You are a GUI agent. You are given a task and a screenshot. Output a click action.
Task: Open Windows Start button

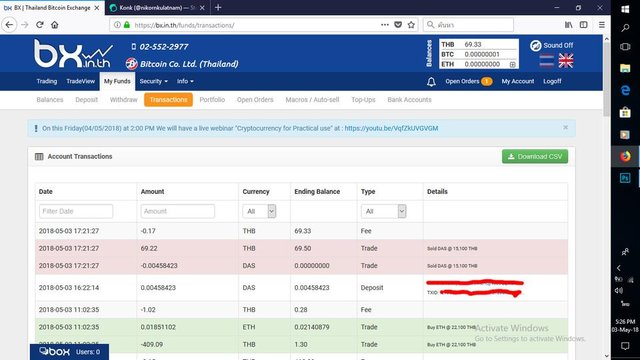(x=625, y=9)
